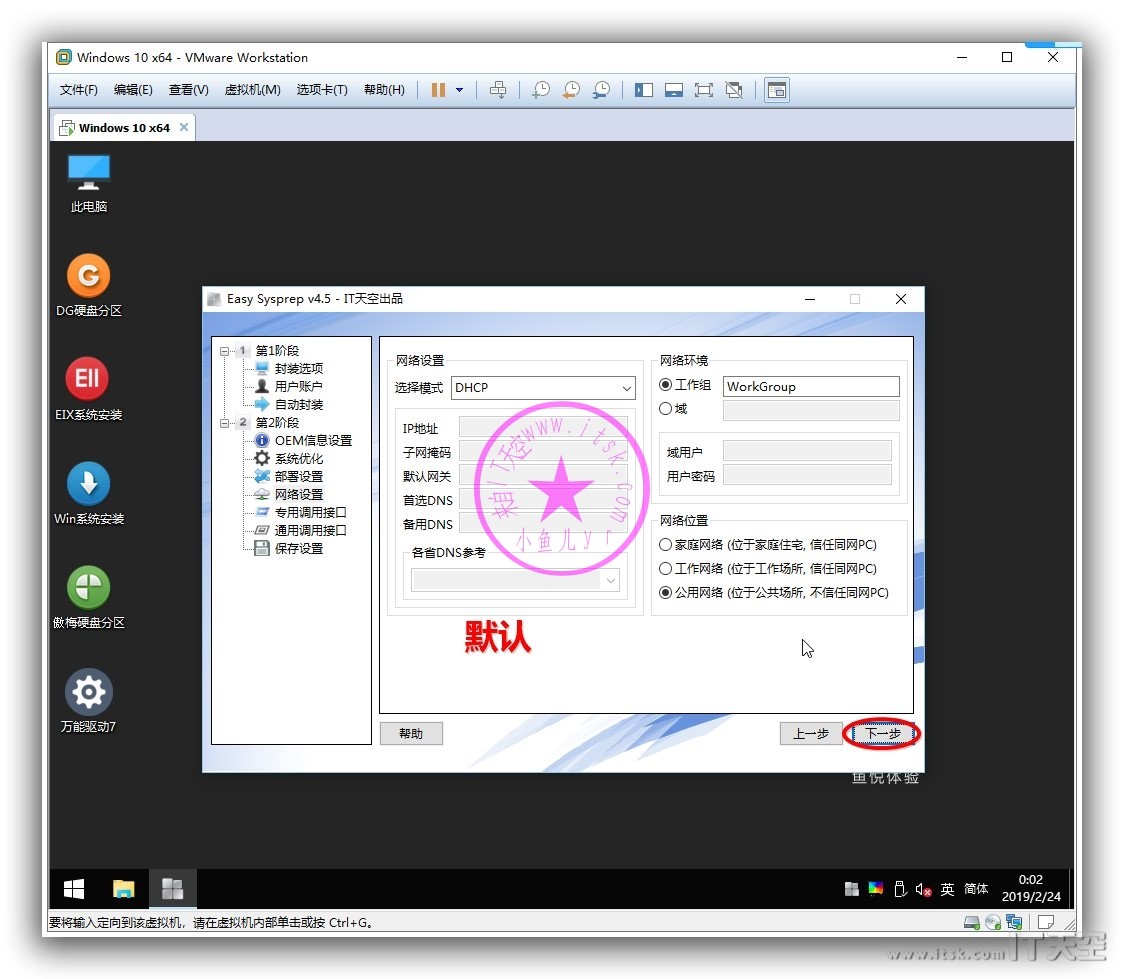Open the dropdown arrow beside the pause button
Screen dimensions: 1124x979
pos(459,90)
